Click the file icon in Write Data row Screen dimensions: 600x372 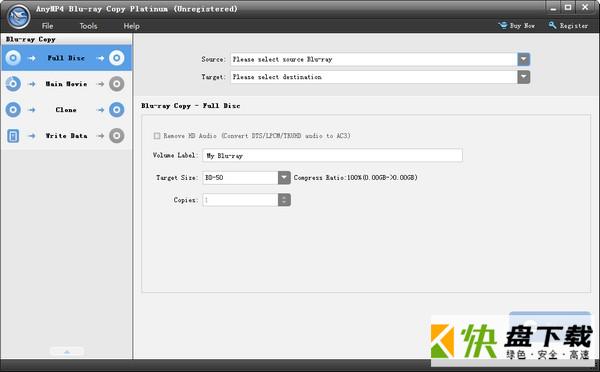pyautogui.click(x=13, y=136)
